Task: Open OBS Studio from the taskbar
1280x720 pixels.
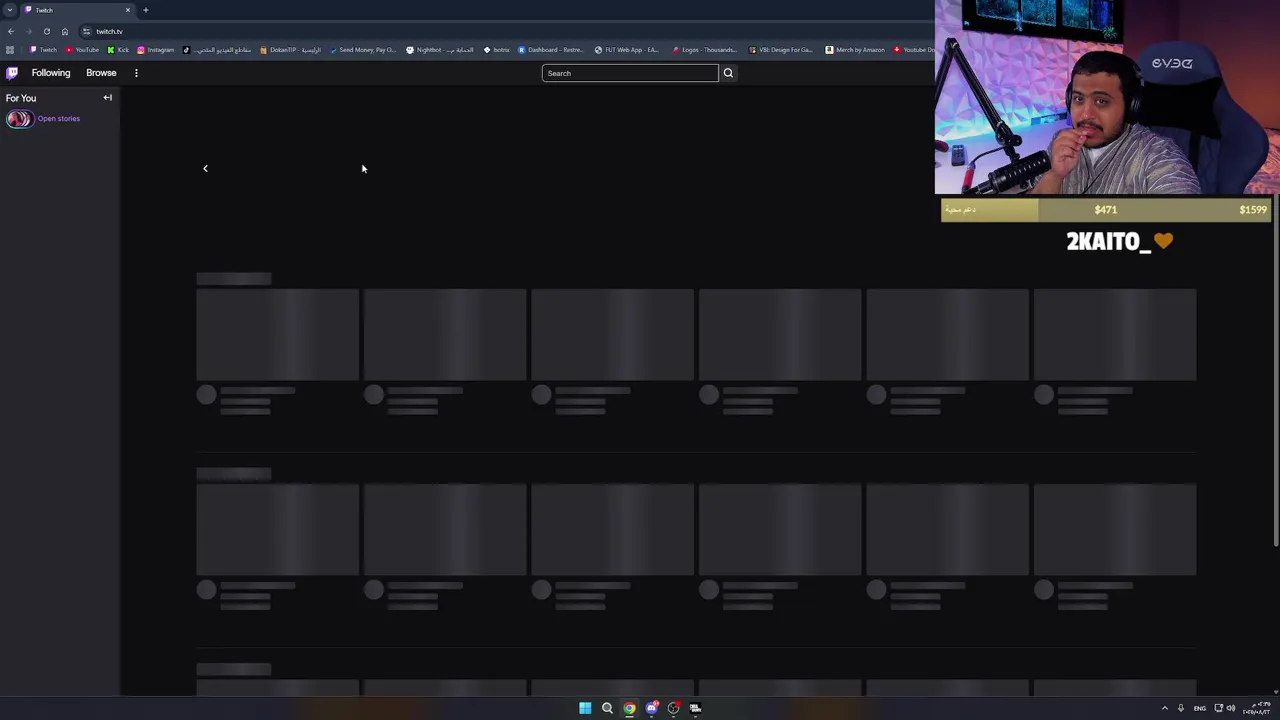Action: pos(673,708)
